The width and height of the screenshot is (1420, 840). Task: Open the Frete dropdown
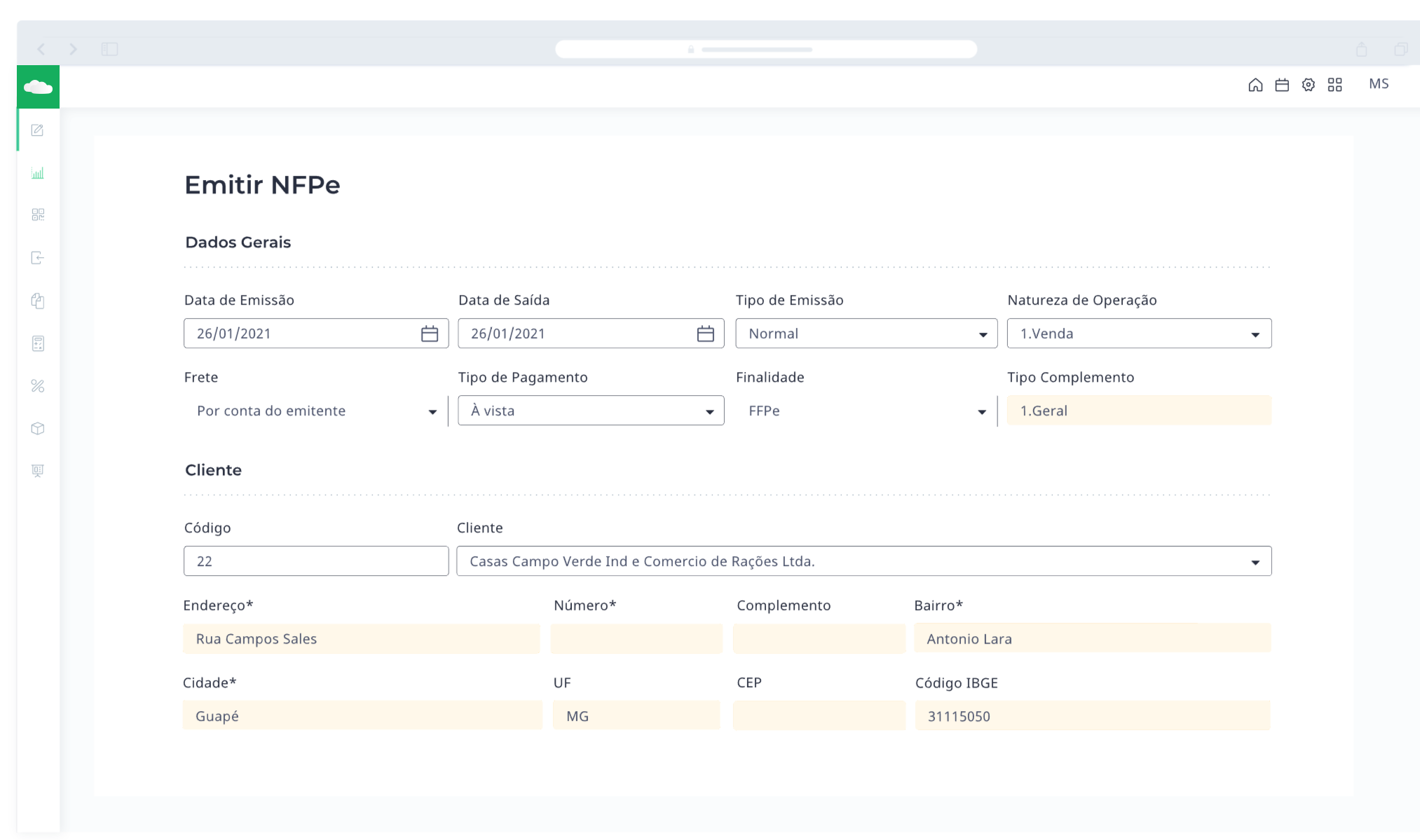pos(315,411)
